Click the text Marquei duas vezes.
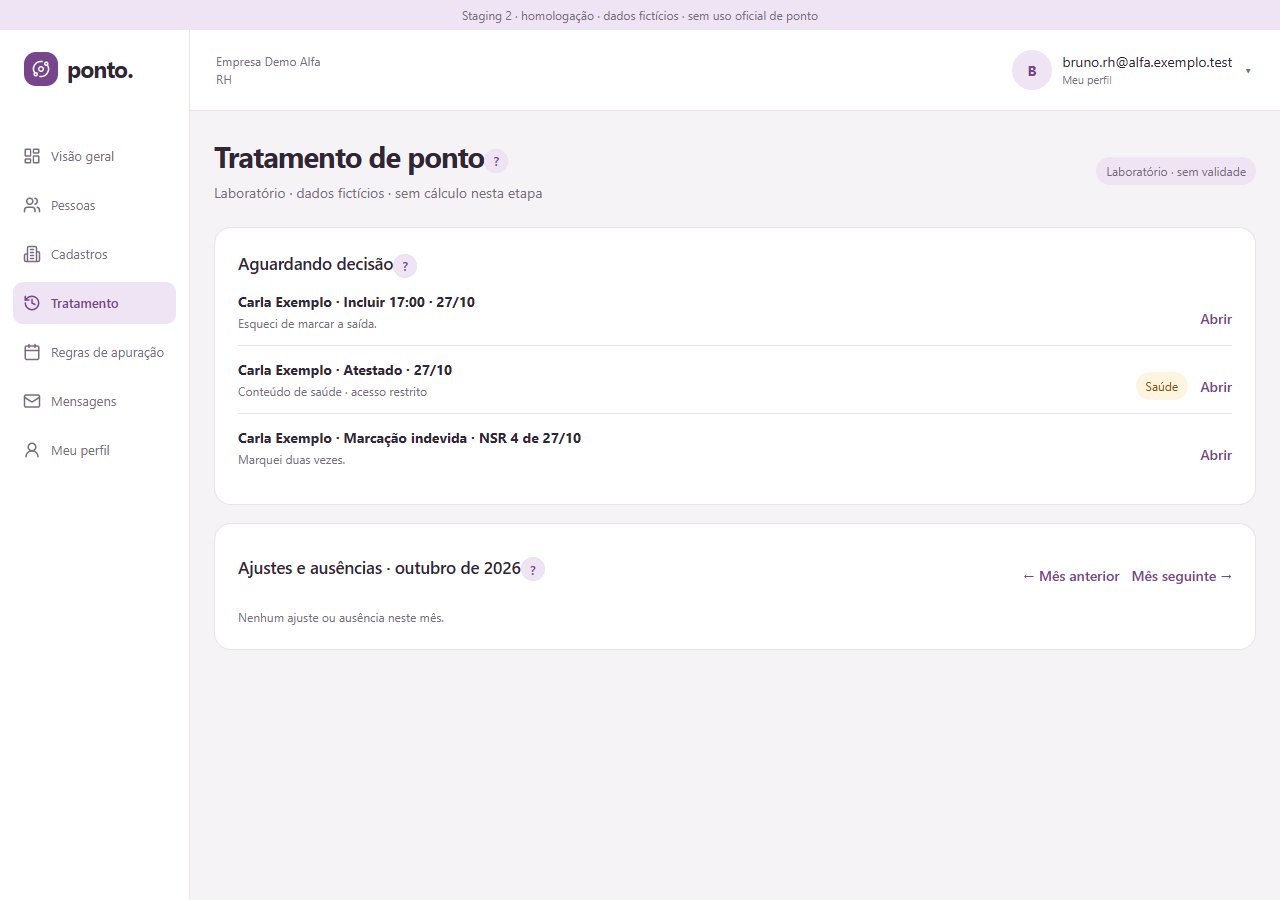This screenshot has width=1280, height=900. click(x=291, y=460)
